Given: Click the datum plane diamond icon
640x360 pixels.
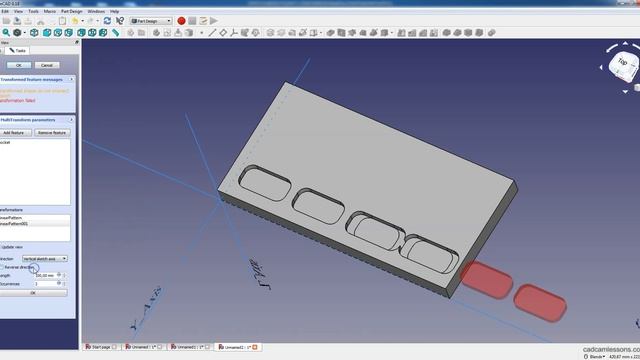Looking at the screenshot, I should 223,33.
